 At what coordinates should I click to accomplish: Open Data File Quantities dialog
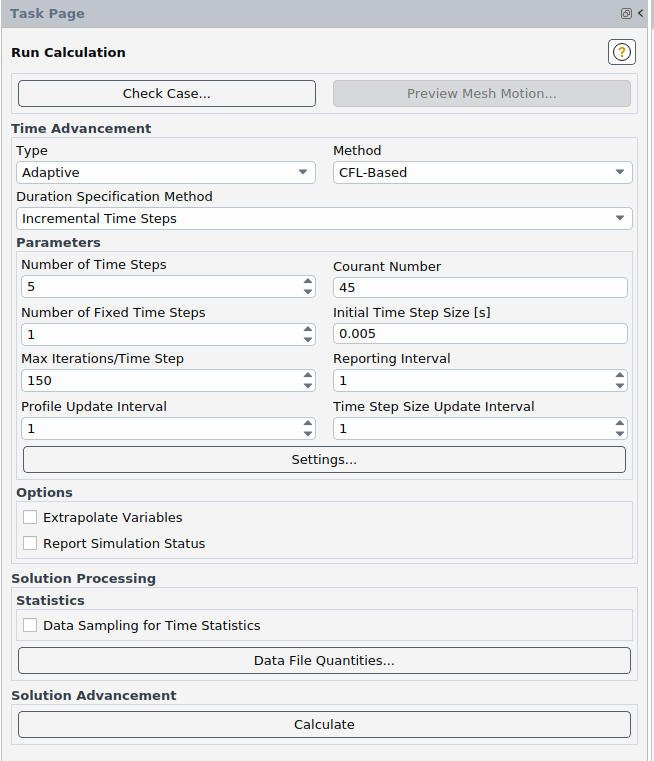click(324, 661)
